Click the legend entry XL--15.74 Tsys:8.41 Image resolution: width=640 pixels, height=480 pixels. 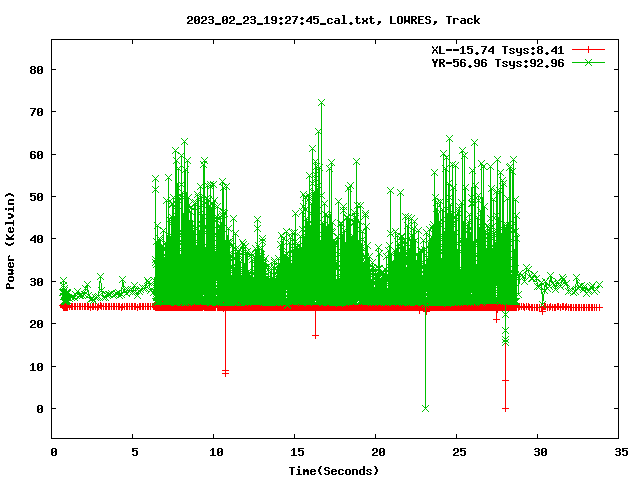coord(498,50)
